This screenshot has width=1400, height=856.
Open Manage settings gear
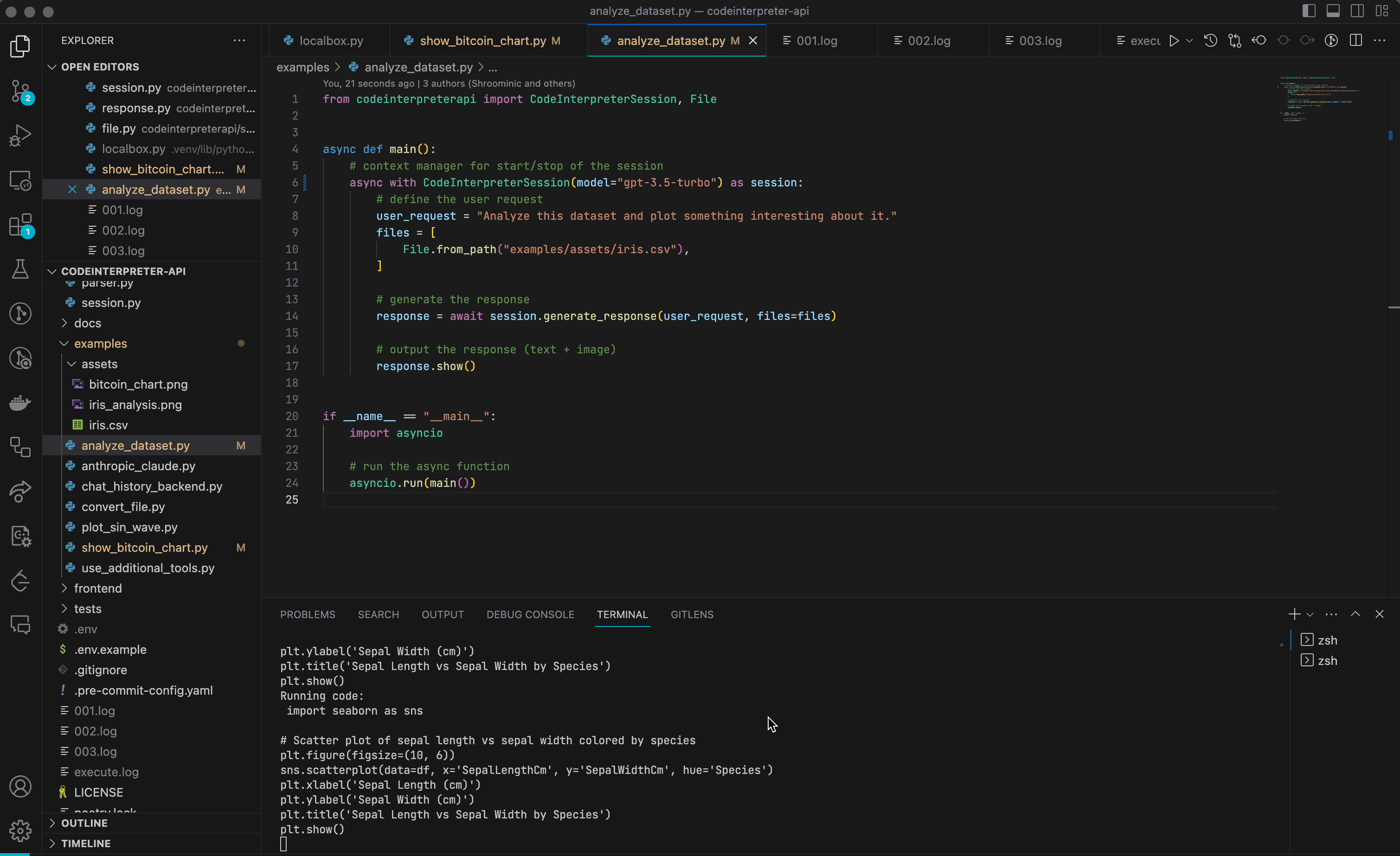click(20, 831)
